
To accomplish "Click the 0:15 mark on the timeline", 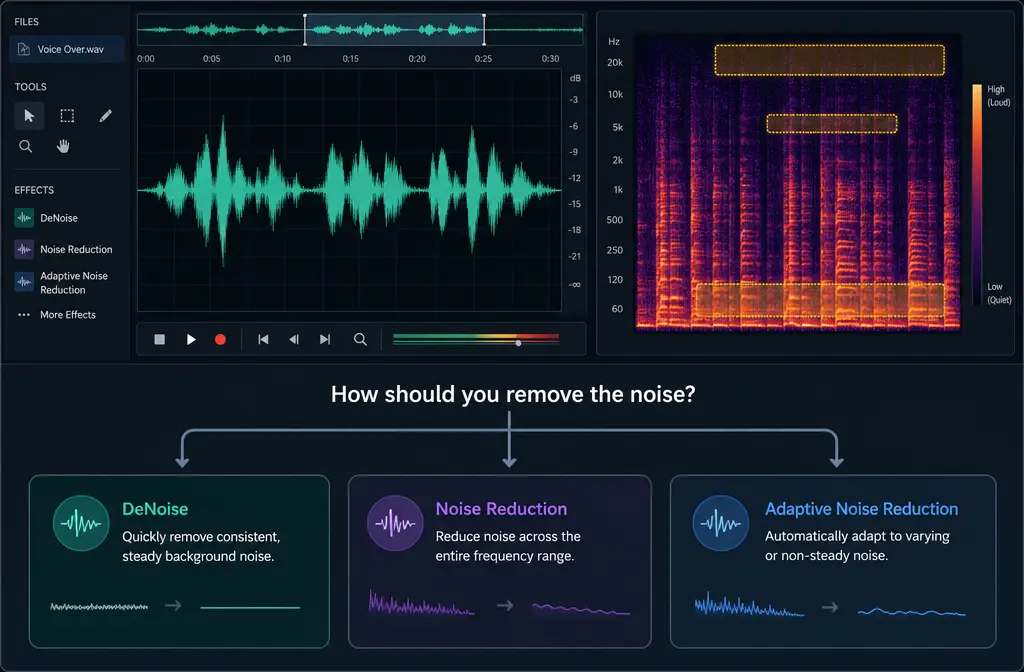I will (x=351, y=59).
